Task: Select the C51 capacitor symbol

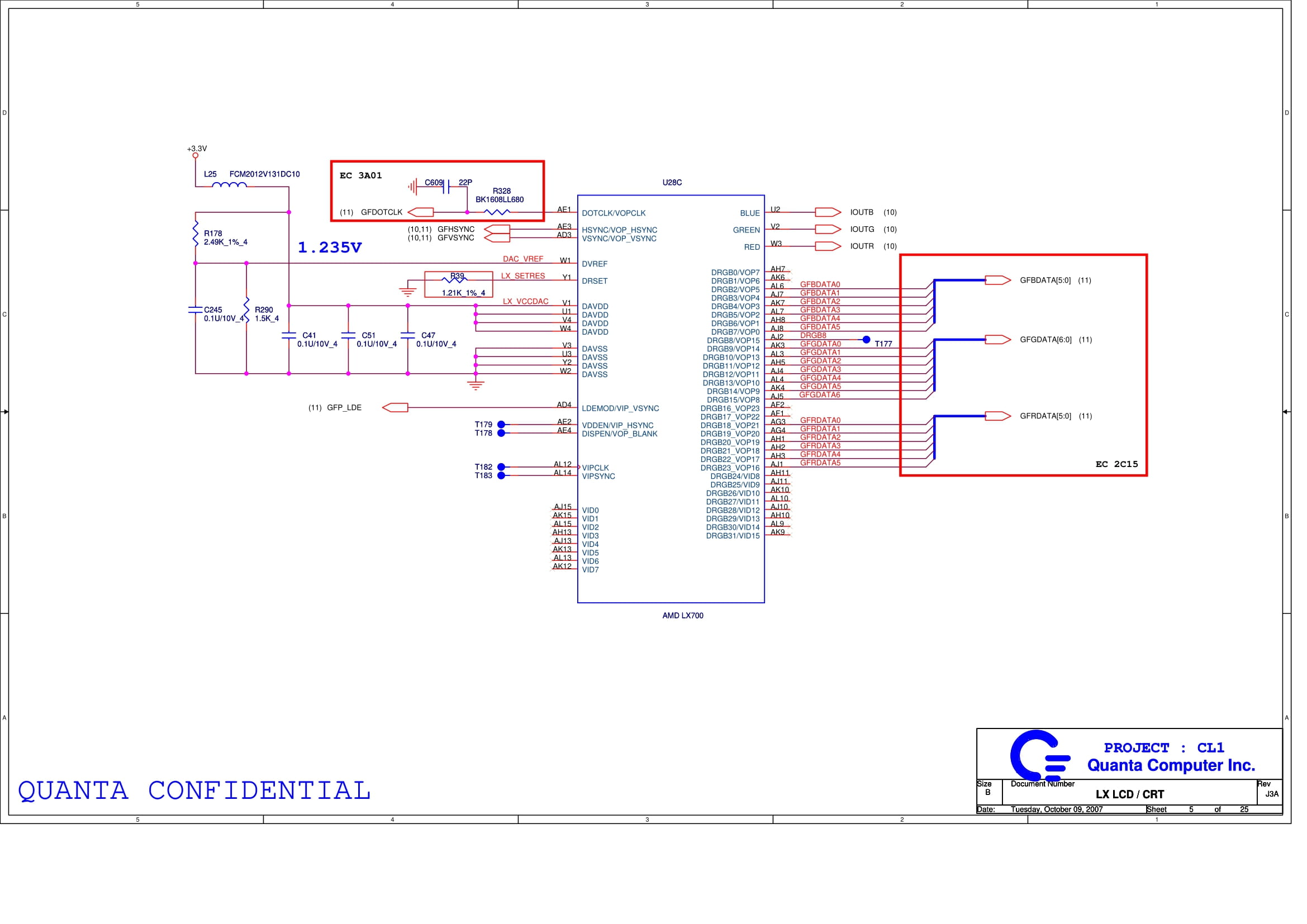Action: tap(348, 336)
